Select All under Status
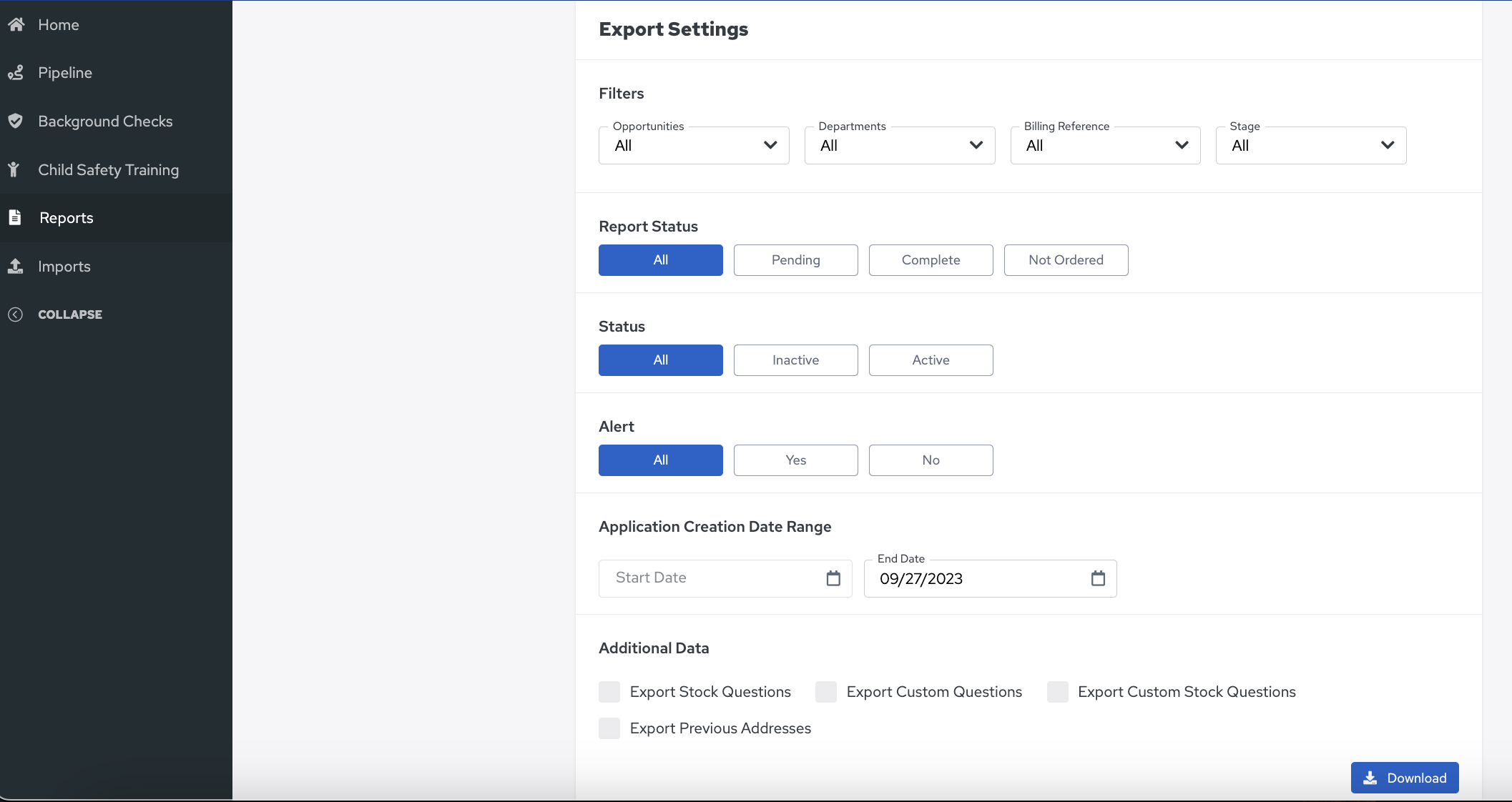 (661, 360)
